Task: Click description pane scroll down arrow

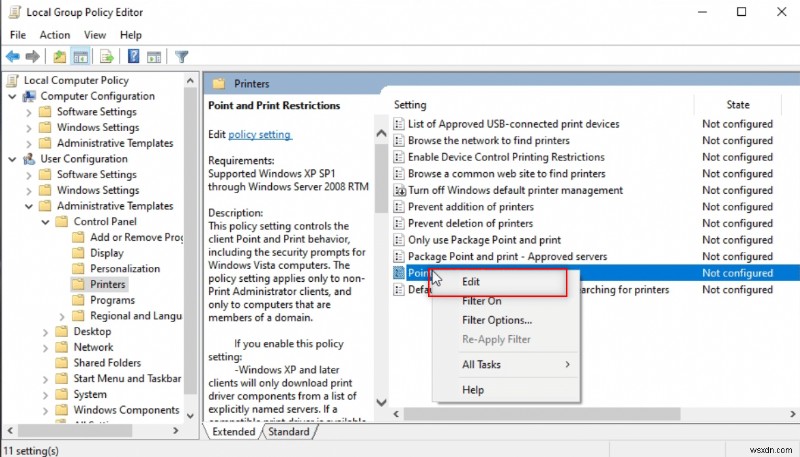Action: point(381,402)
